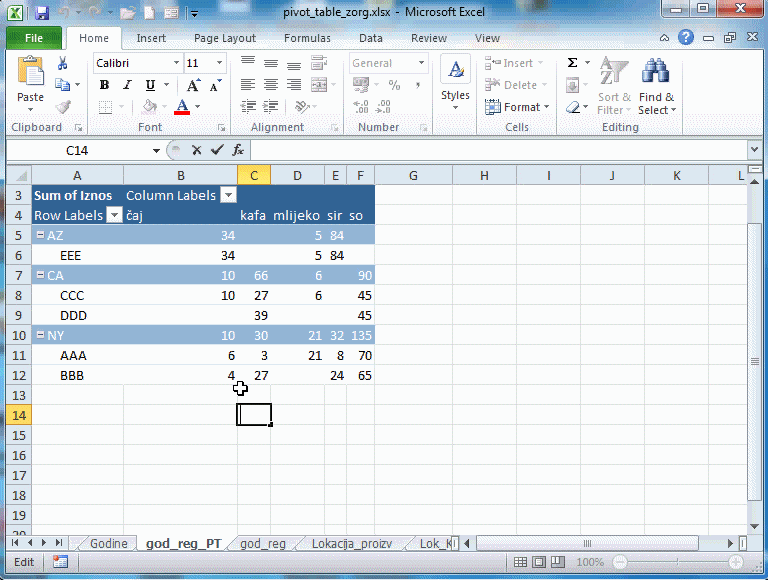
Task: Click the Insert Function fx icon
Action: coord(238,150)
